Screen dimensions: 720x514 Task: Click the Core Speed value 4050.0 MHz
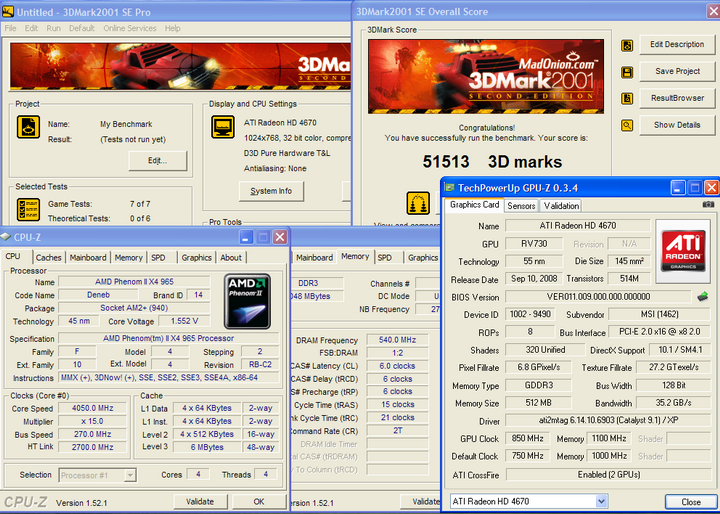click(x=92, y=408)
